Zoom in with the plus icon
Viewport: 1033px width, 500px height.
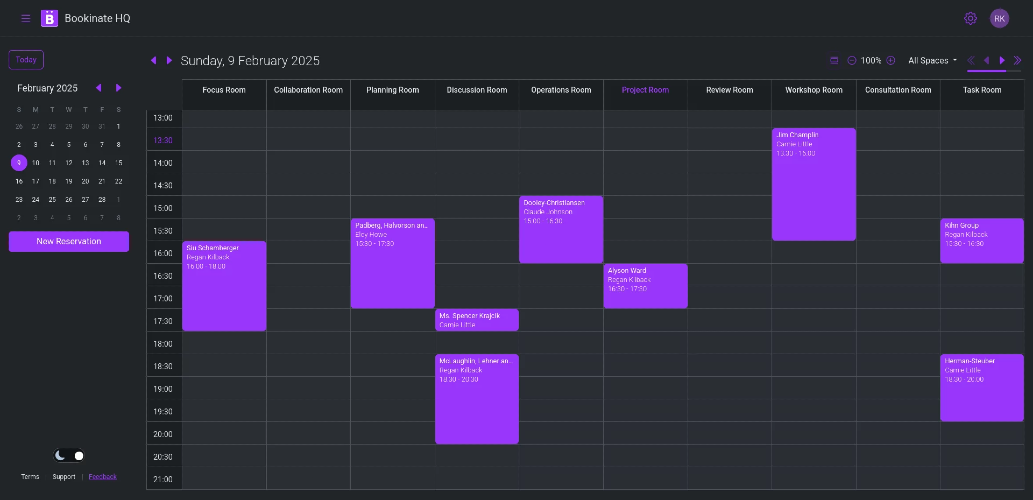click(891, 61)
